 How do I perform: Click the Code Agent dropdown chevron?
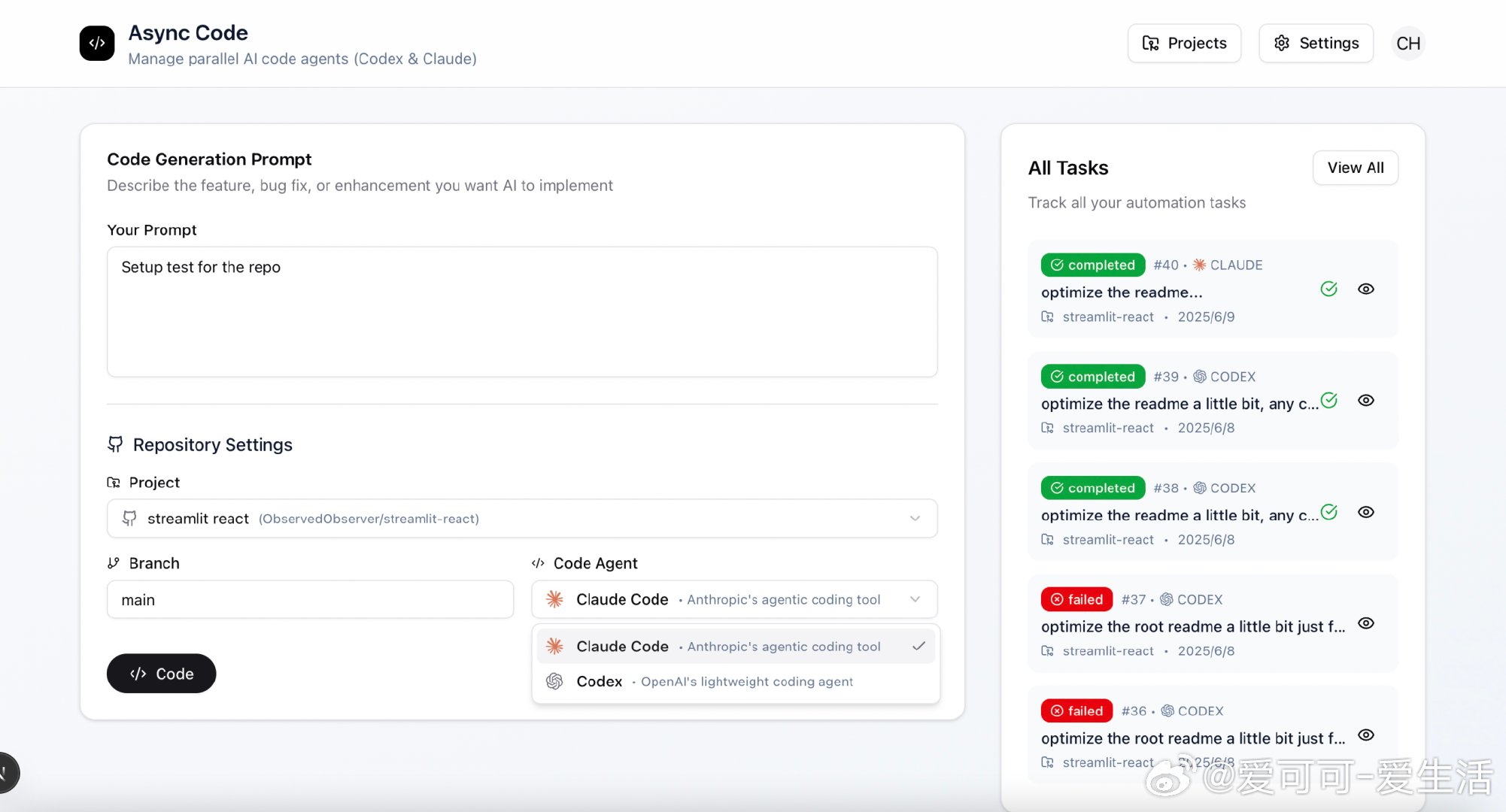(915, 599)
